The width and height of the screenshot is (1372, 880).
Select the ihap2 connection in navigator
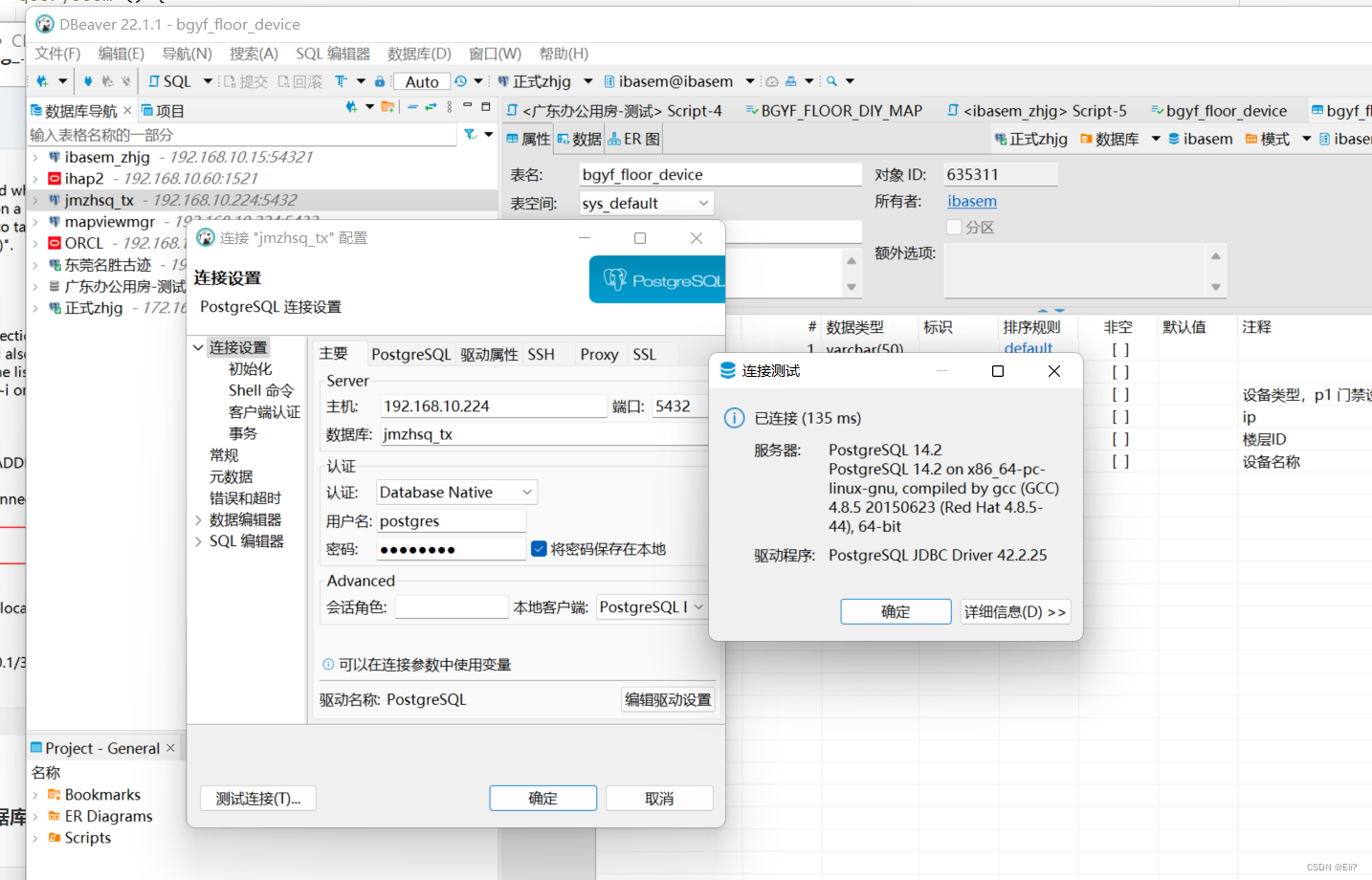point(84,178)
